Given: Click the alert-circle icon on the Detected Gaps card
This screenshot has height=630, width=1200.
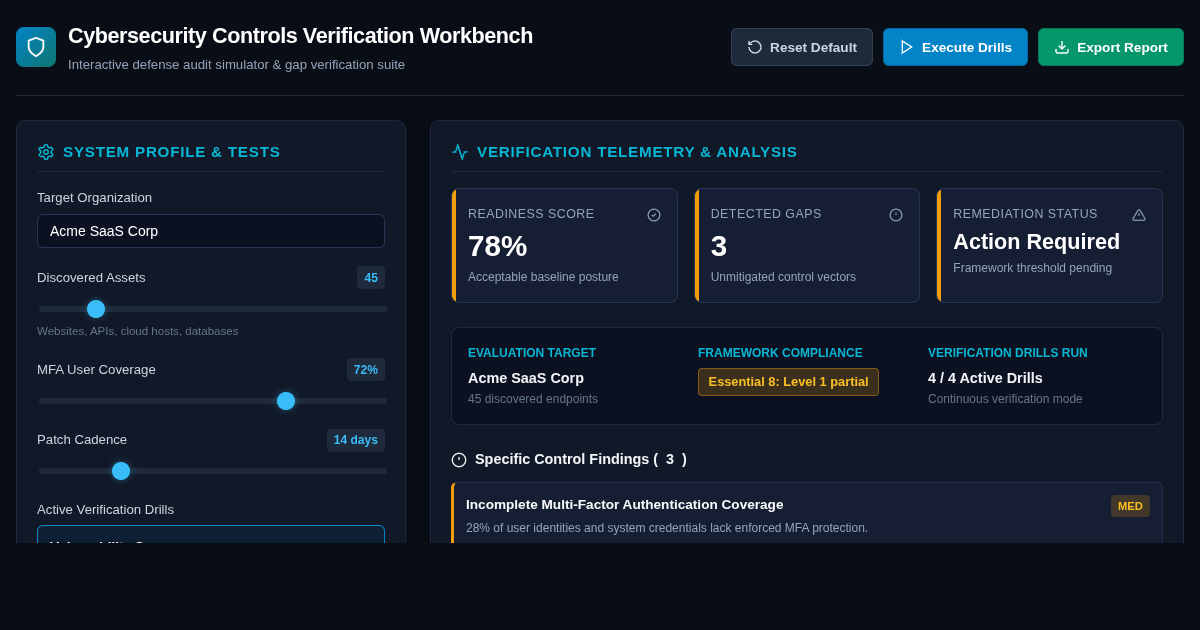Looking at the screenshot, I should [896, 215].
